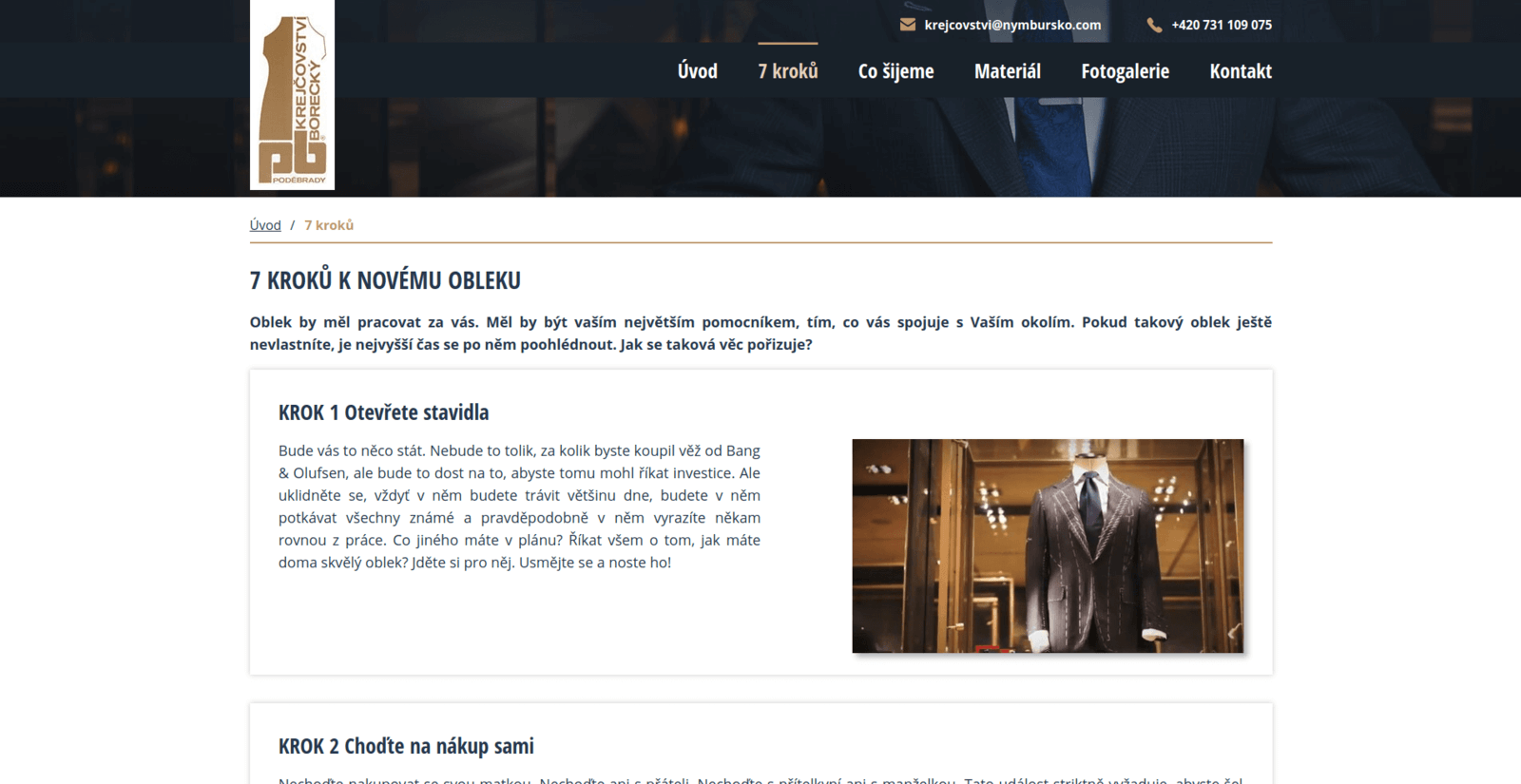Click the Úvod breadcrumb link
Image resolution: width=1521 pixels, height=784 pixels.
tap(265, 225)
